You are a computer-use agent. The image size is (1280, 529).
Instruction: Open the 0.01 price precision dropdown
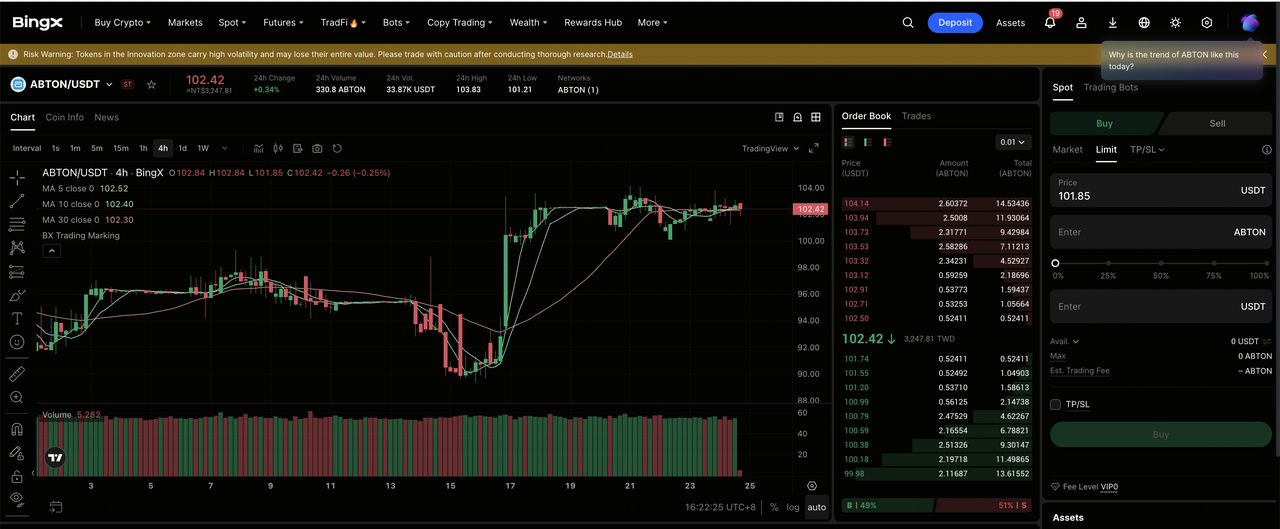point(1013,142)
